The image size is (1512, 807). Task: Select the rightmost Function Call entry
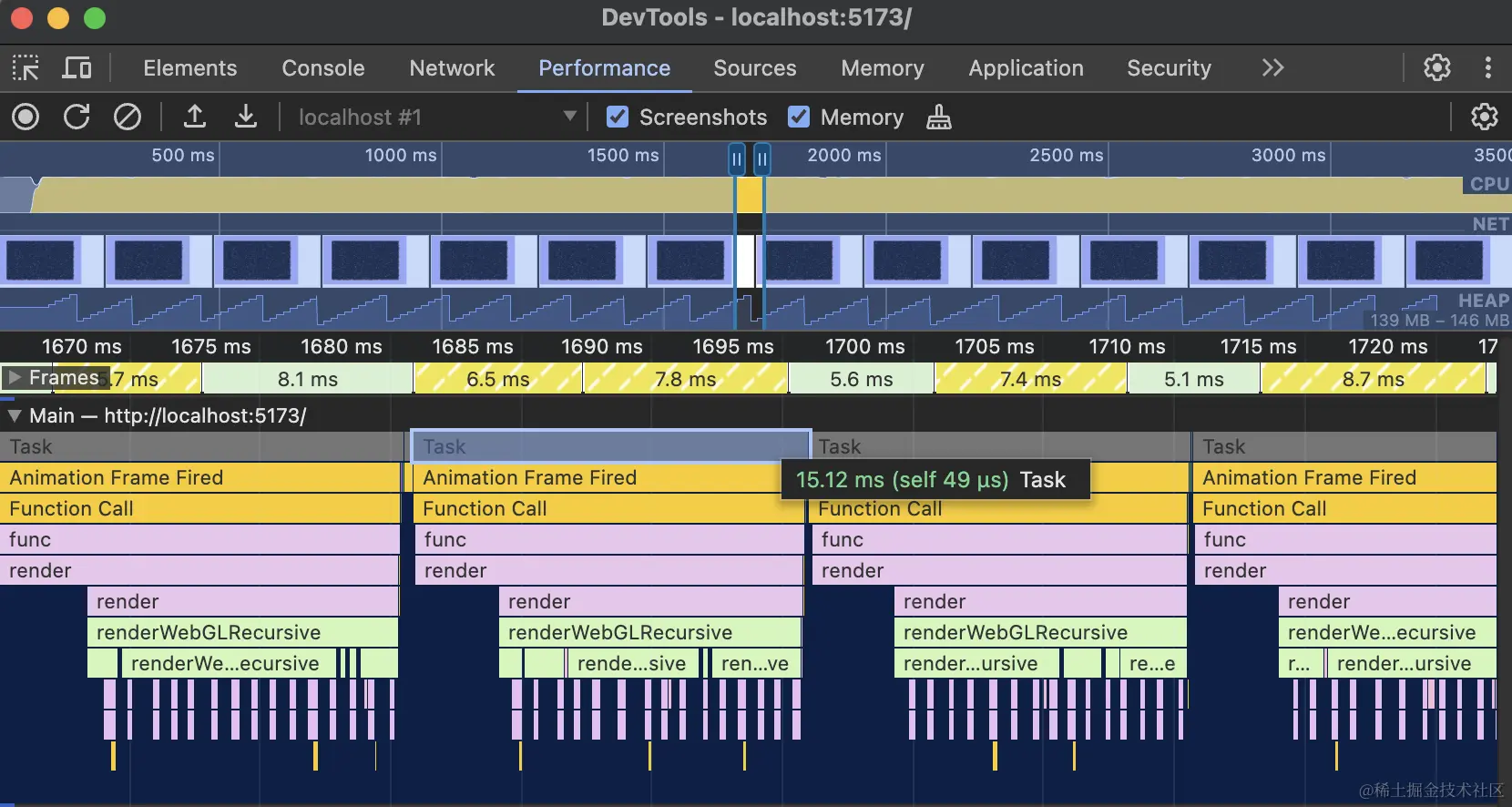tap(1345, 508)
